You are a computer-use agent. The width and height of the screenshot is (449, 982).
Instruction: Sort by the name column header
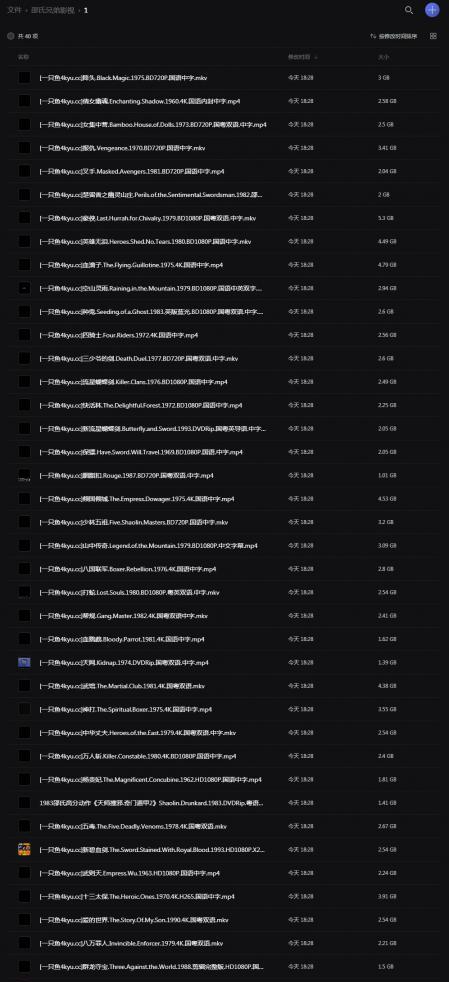(23, 57)
